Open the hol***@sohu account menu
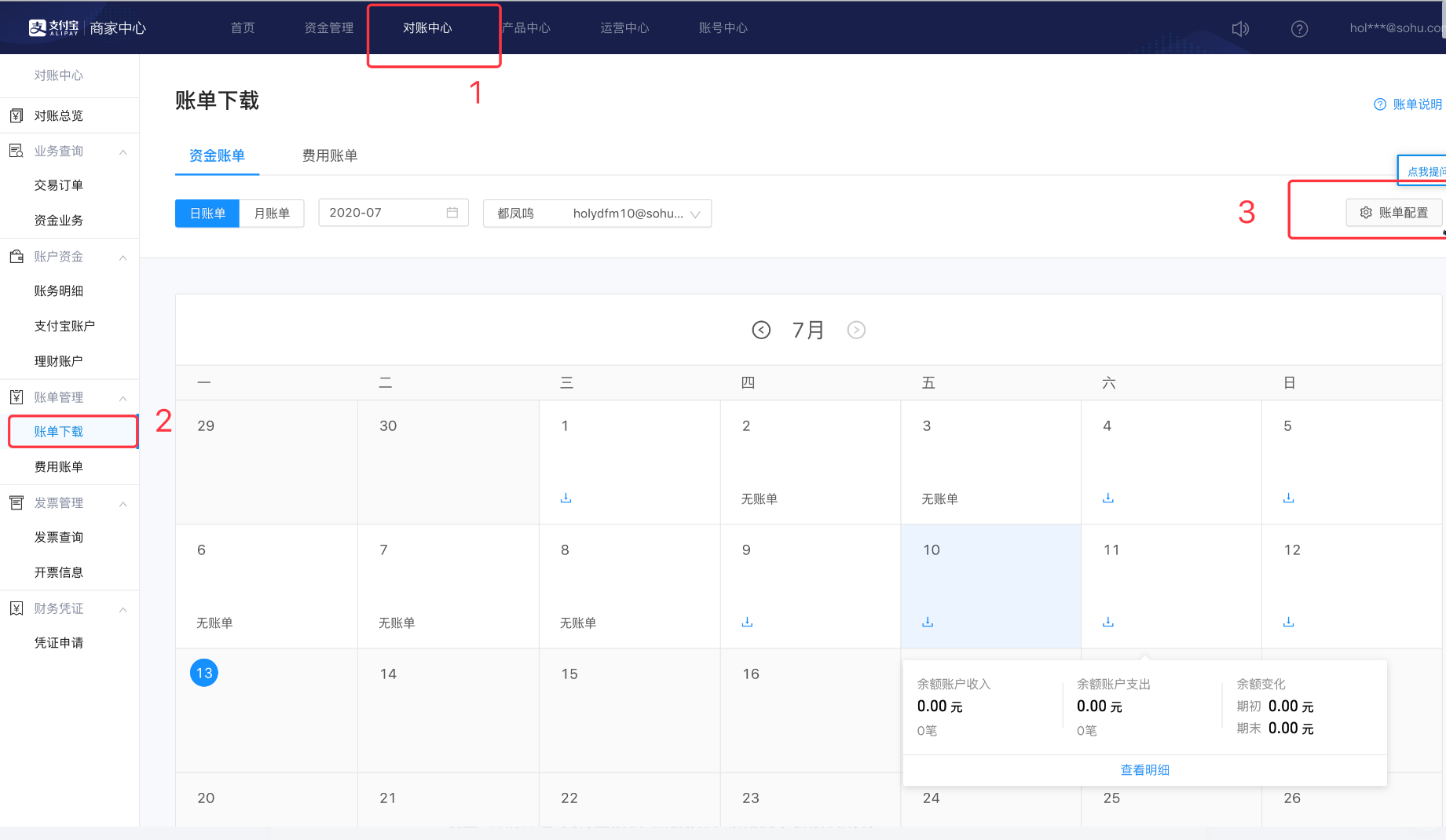 pos(1397,28)
